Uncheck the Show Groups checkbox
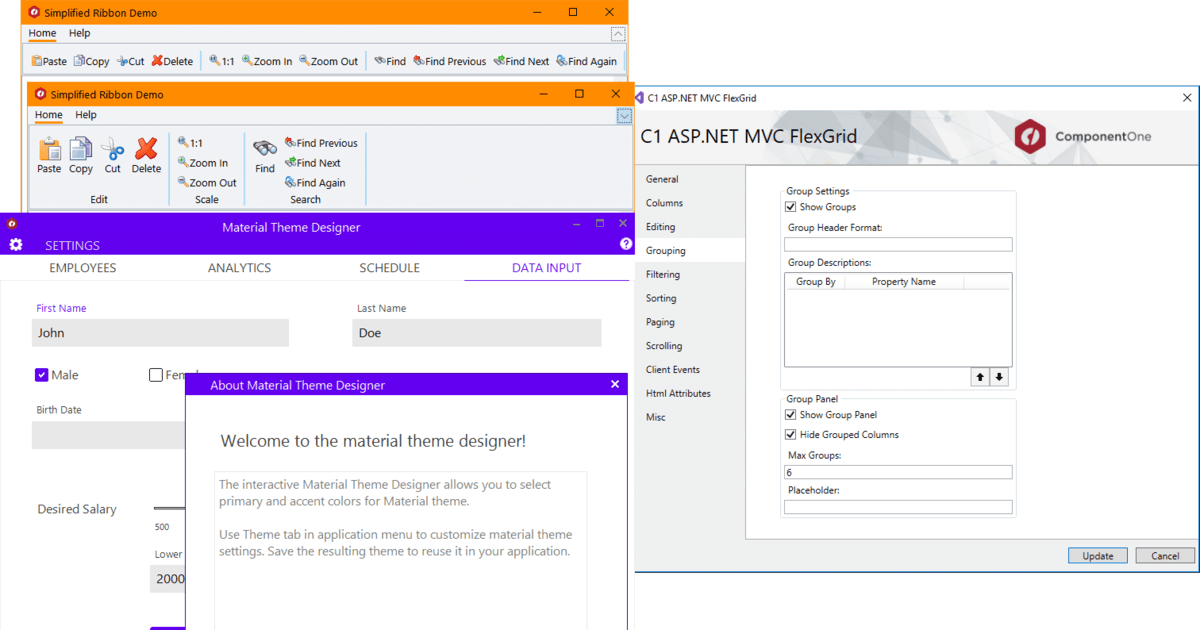1200x630 pixels. (x=791, y=207)
